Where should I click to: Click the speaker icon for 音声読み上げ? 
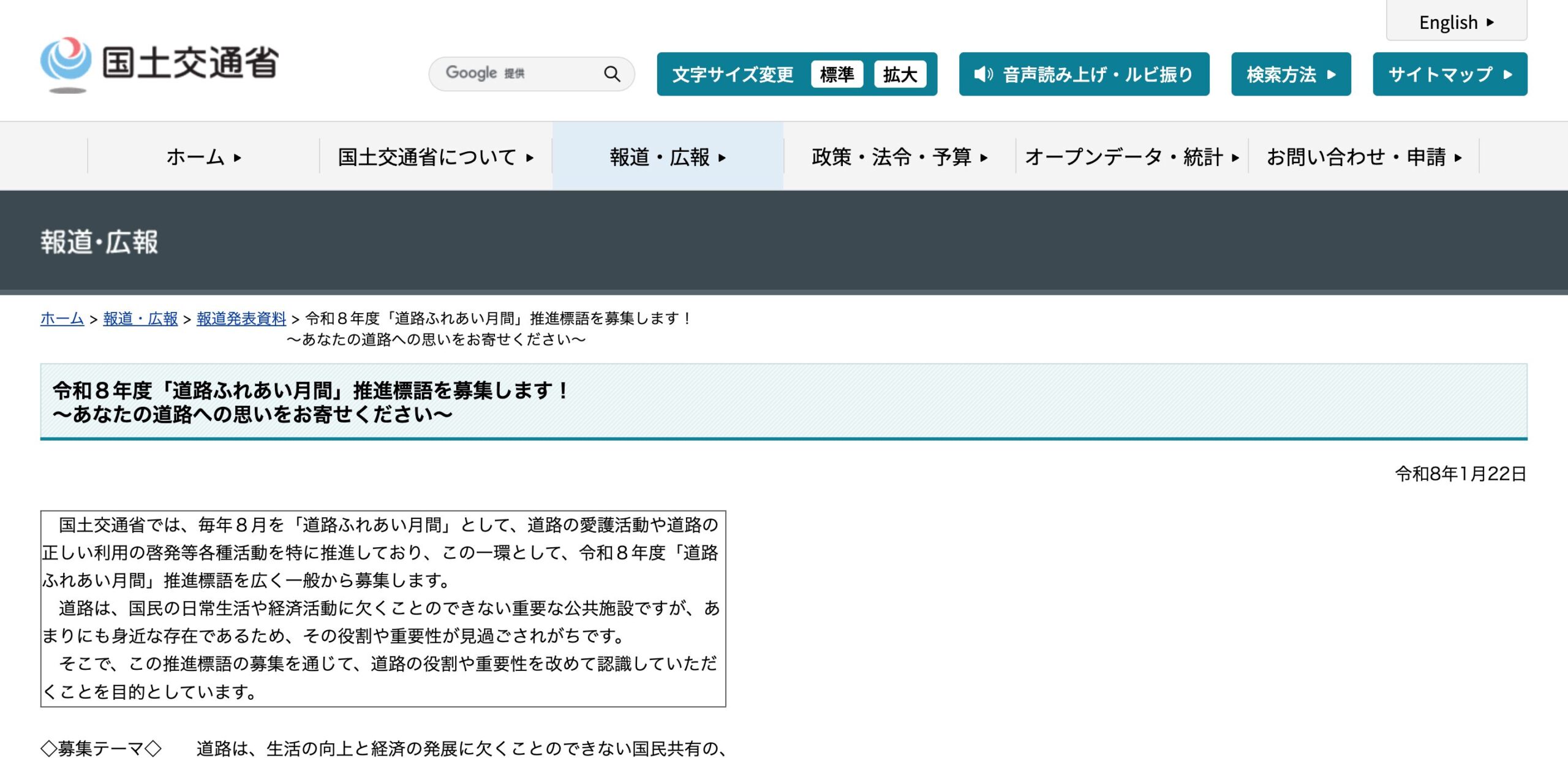click(983, 74)
